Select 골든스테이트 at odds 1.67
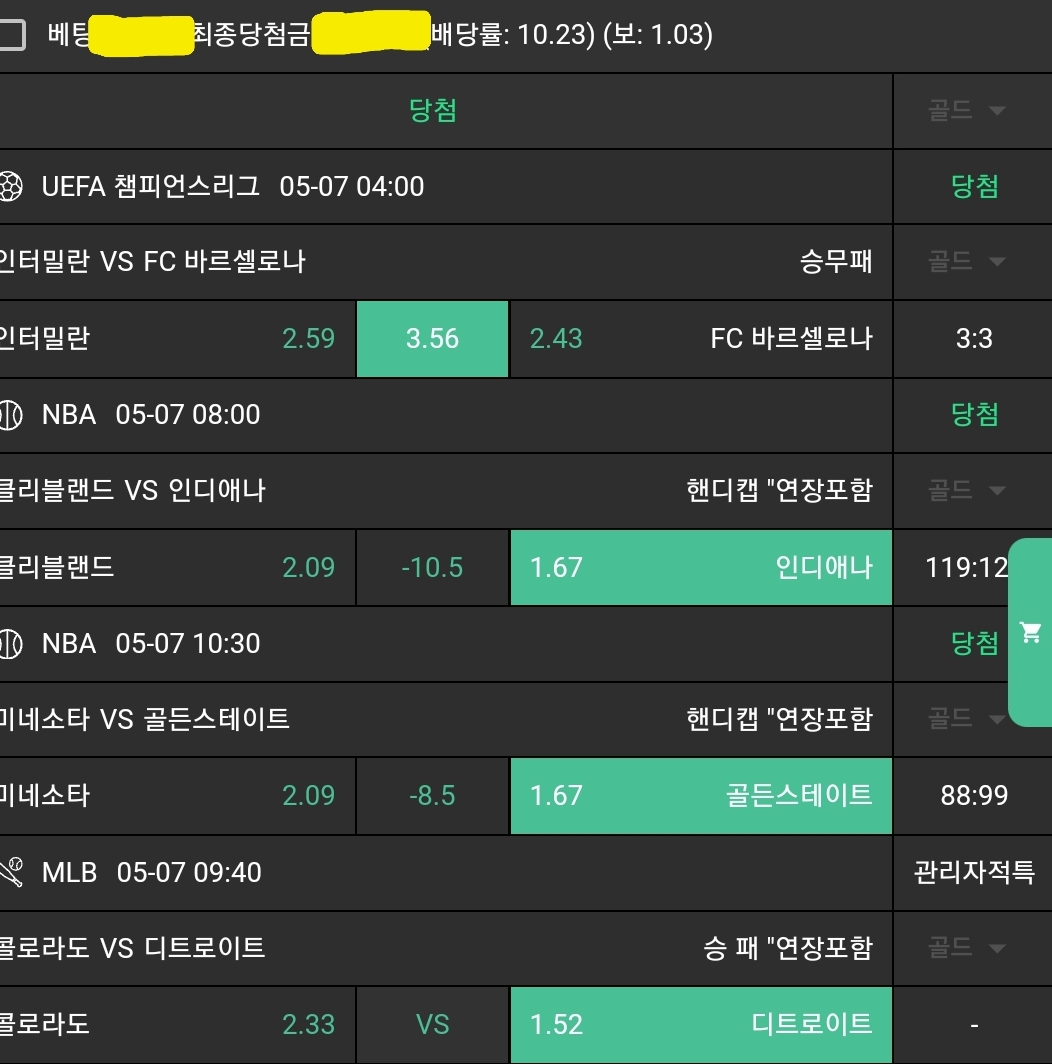Screen dimensions: 1052x1064 [700, 795]
